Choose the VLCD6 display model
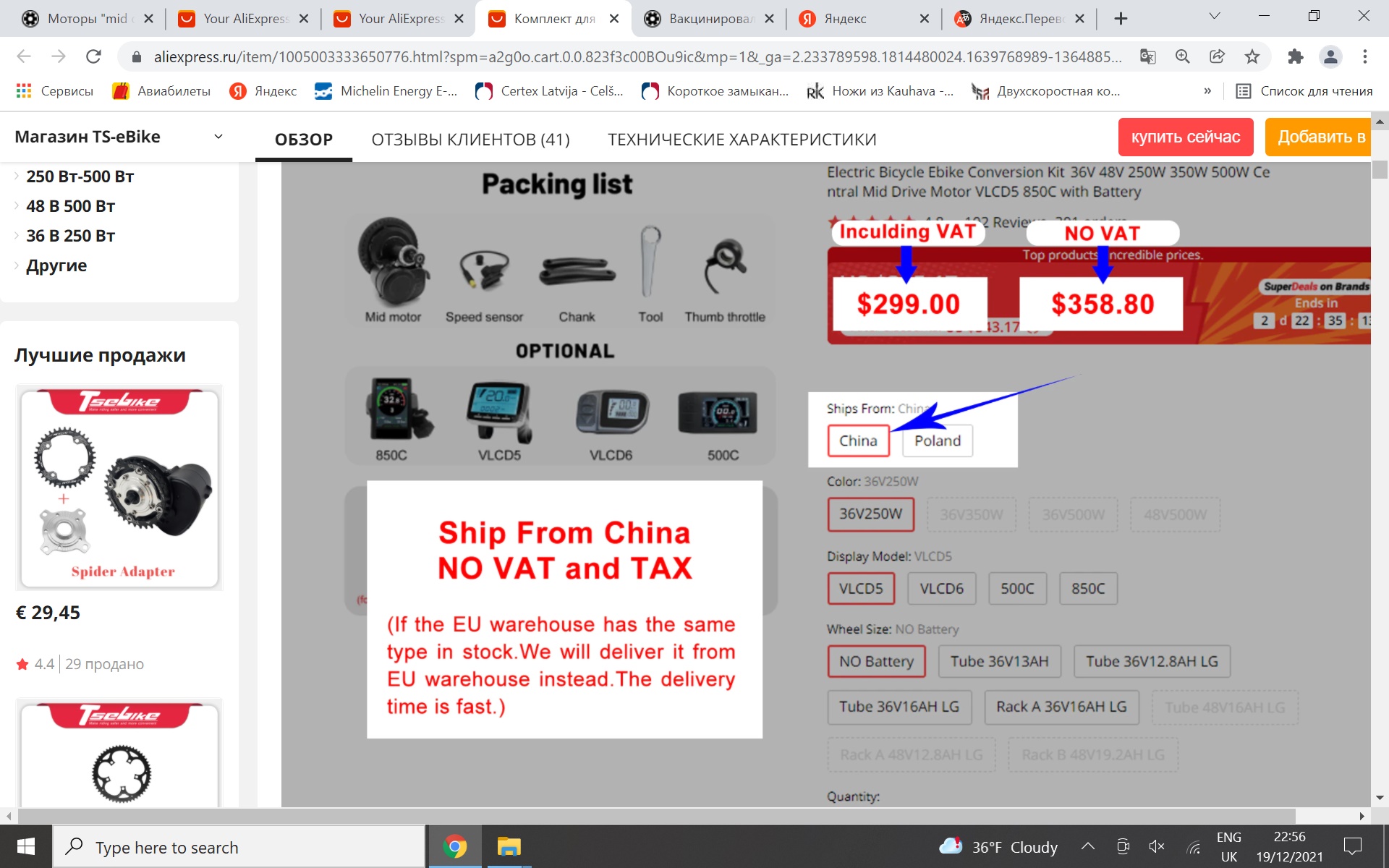The image size is (1389, 868). point(941,589)
